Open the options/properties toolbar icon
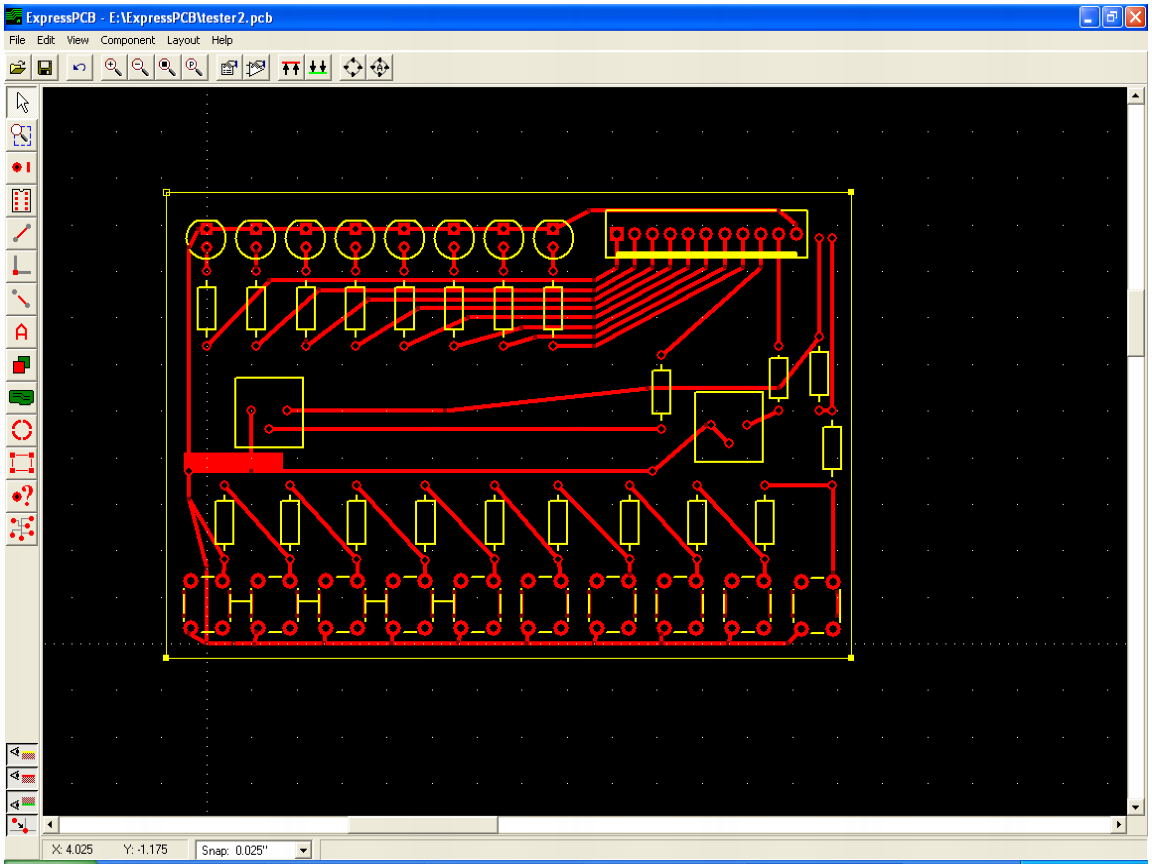Screen dimensions: 1152x864 point(229,68)
